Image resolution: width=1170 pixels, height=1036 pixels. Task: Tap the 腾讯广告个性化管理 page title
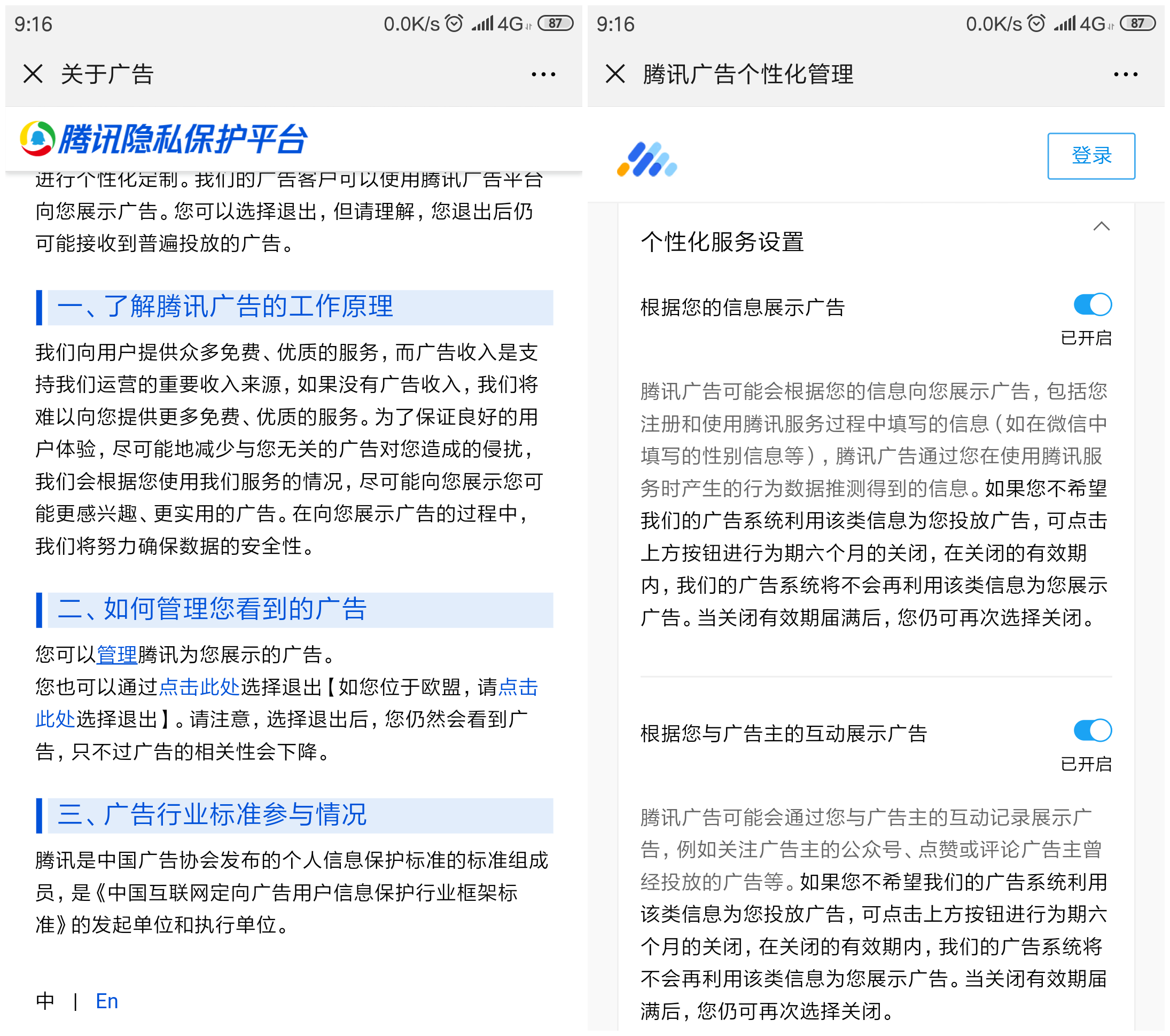pyautogui.click(x=747, y=74)
